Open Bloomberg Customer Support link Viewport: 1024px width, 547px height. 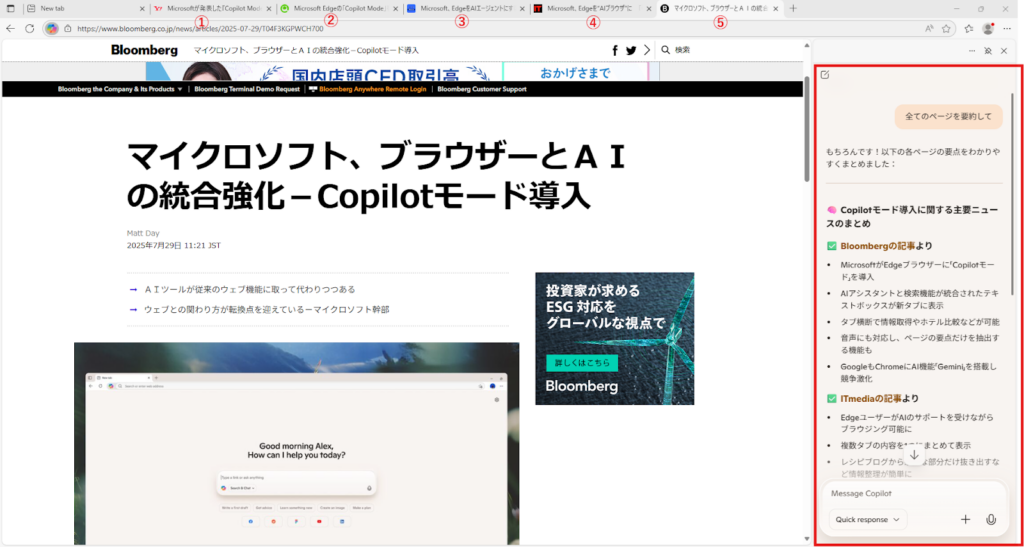click(482, 89)
